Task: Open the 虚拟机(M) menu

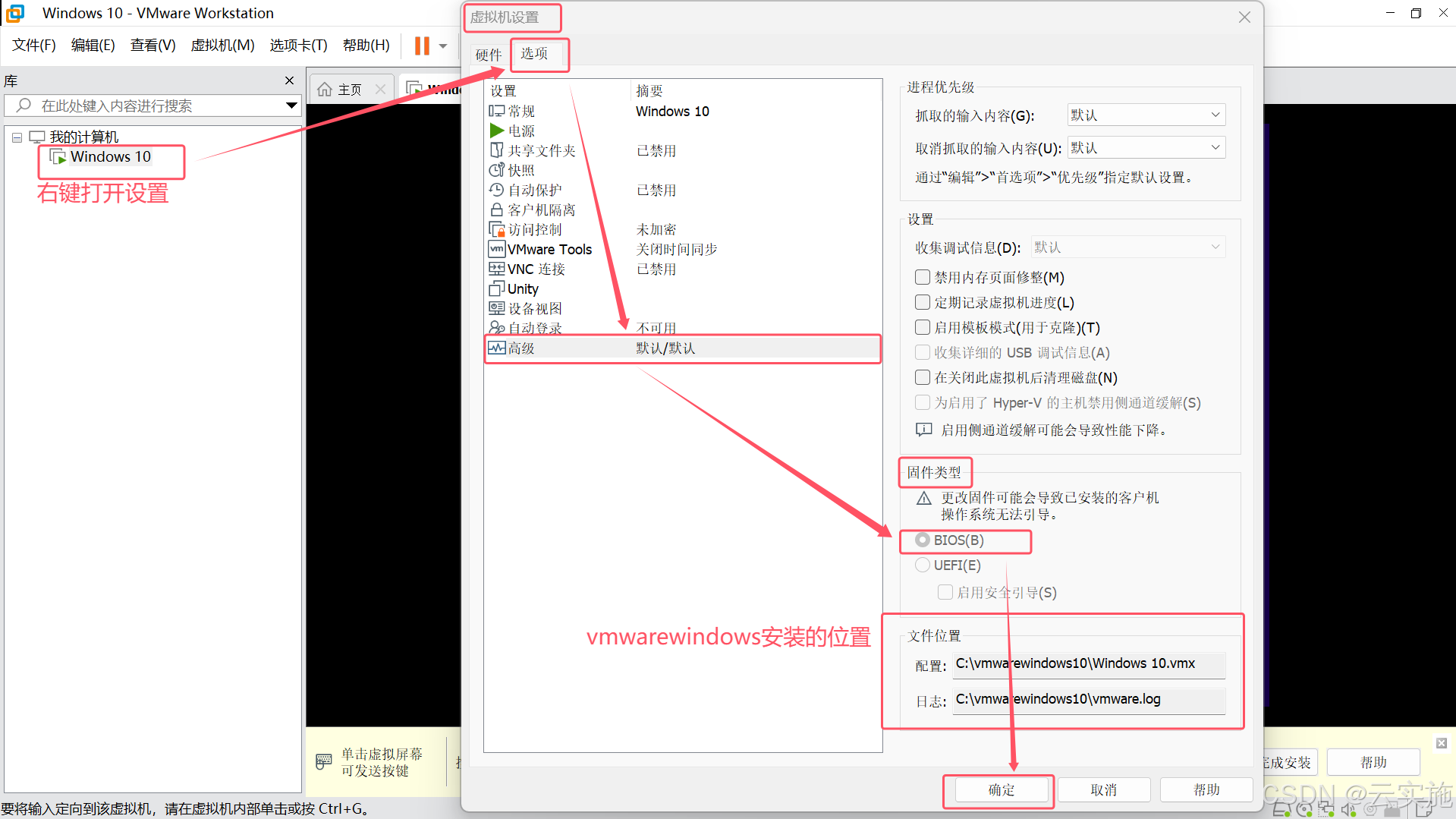Action: [x=222, y=46]
